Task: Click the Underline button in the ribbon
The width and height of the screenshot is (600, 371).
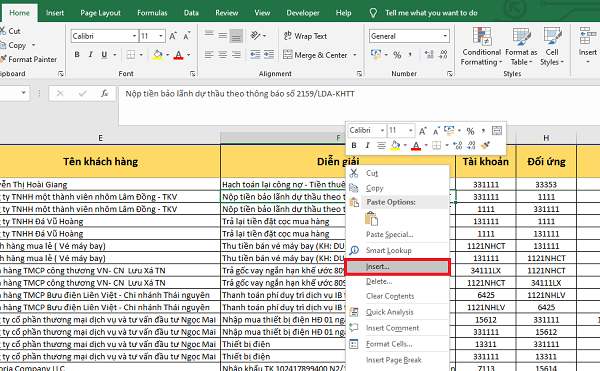Action: pos(104,55)
